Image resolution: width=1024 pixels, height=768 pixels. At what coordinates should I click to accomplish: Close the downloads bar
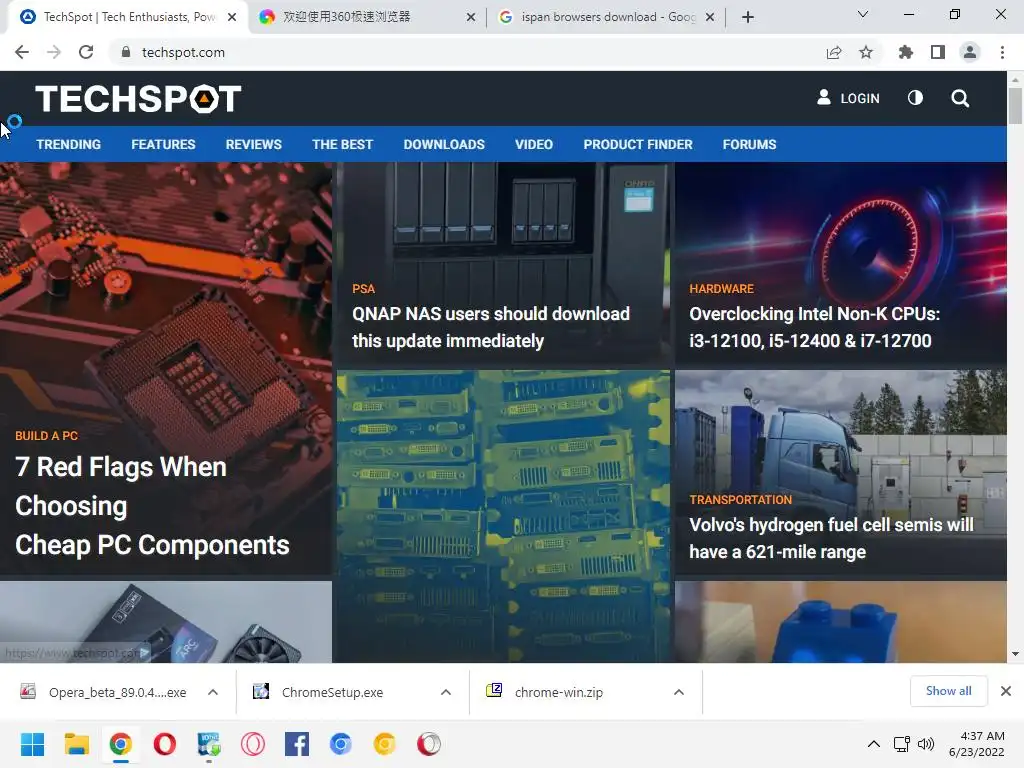point(1006,691)
